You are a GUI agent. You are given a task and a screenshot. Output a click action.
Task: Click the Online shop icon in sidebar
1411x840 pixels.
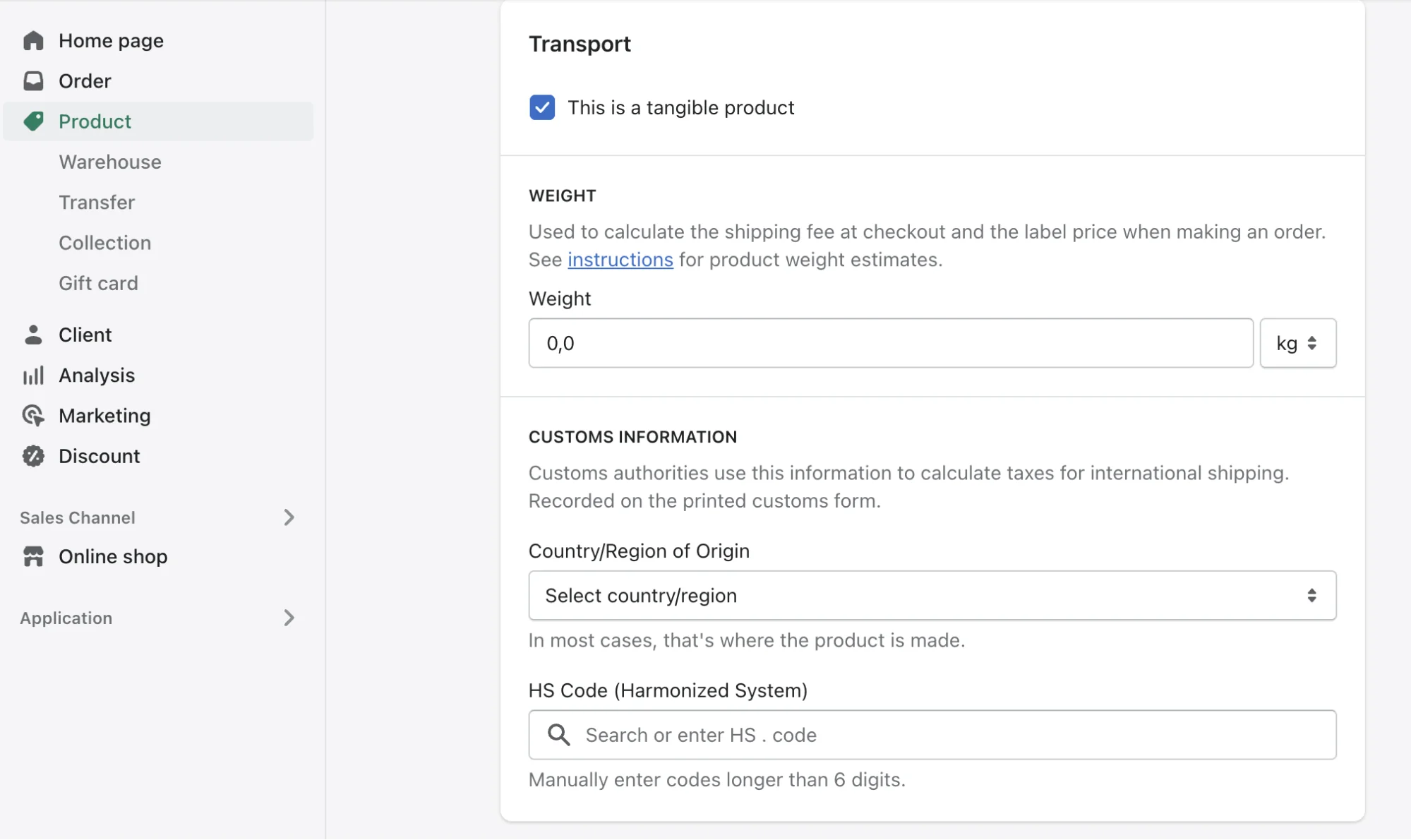(33, 556)
